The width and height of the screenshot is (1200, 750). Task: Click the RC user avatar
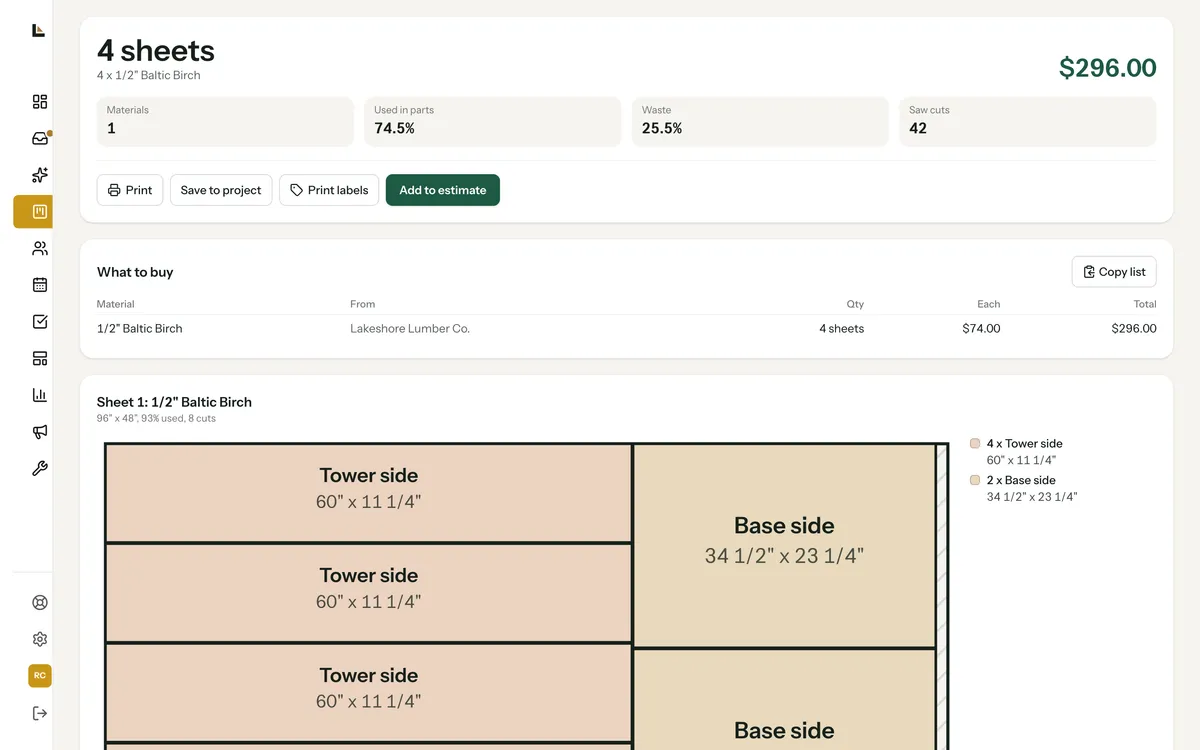(x=40, y=676)
